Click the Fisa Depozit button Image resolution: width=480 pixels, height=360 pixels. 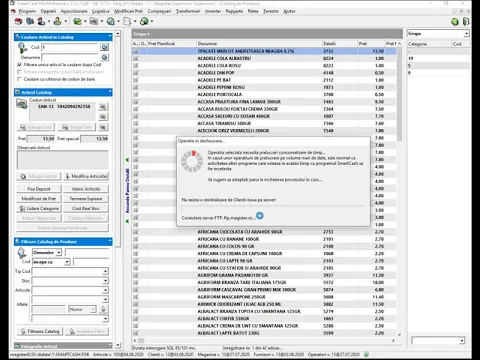click(39, 189)
